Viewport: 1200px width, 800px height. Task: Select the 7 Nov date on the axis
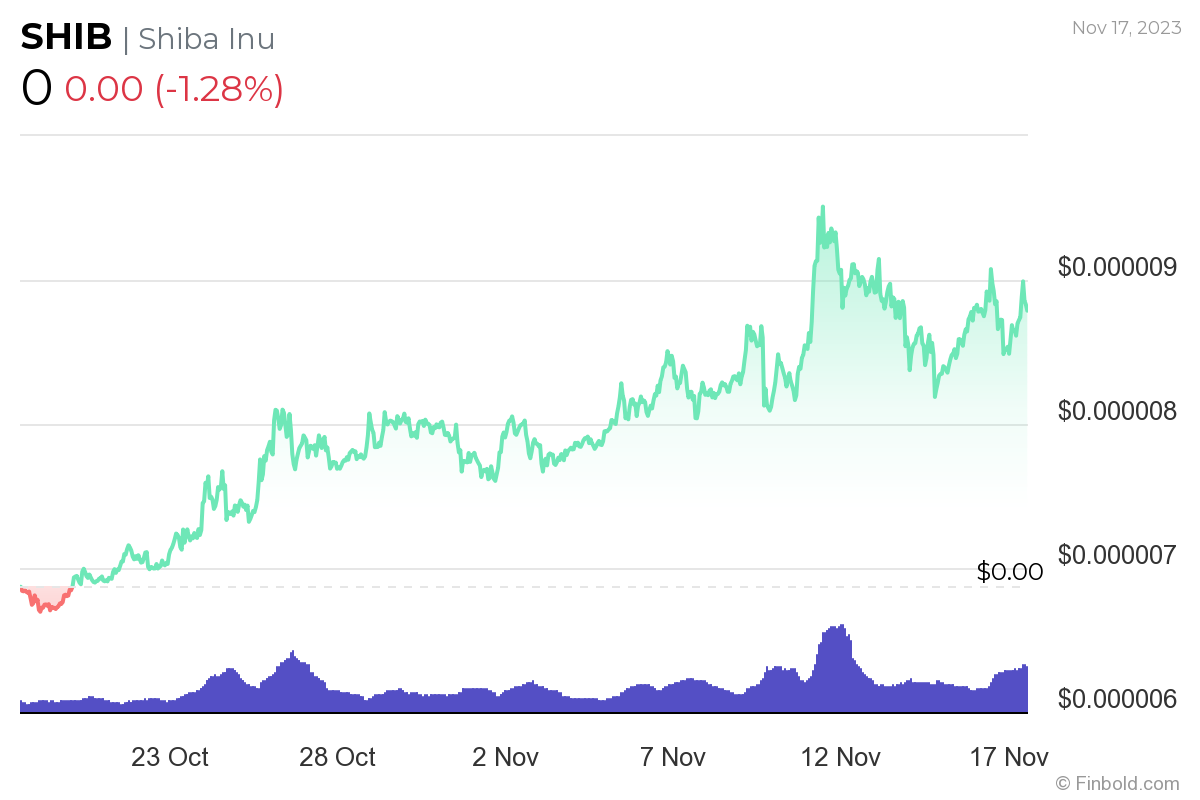pyautogui.click(x=673, y=757)
